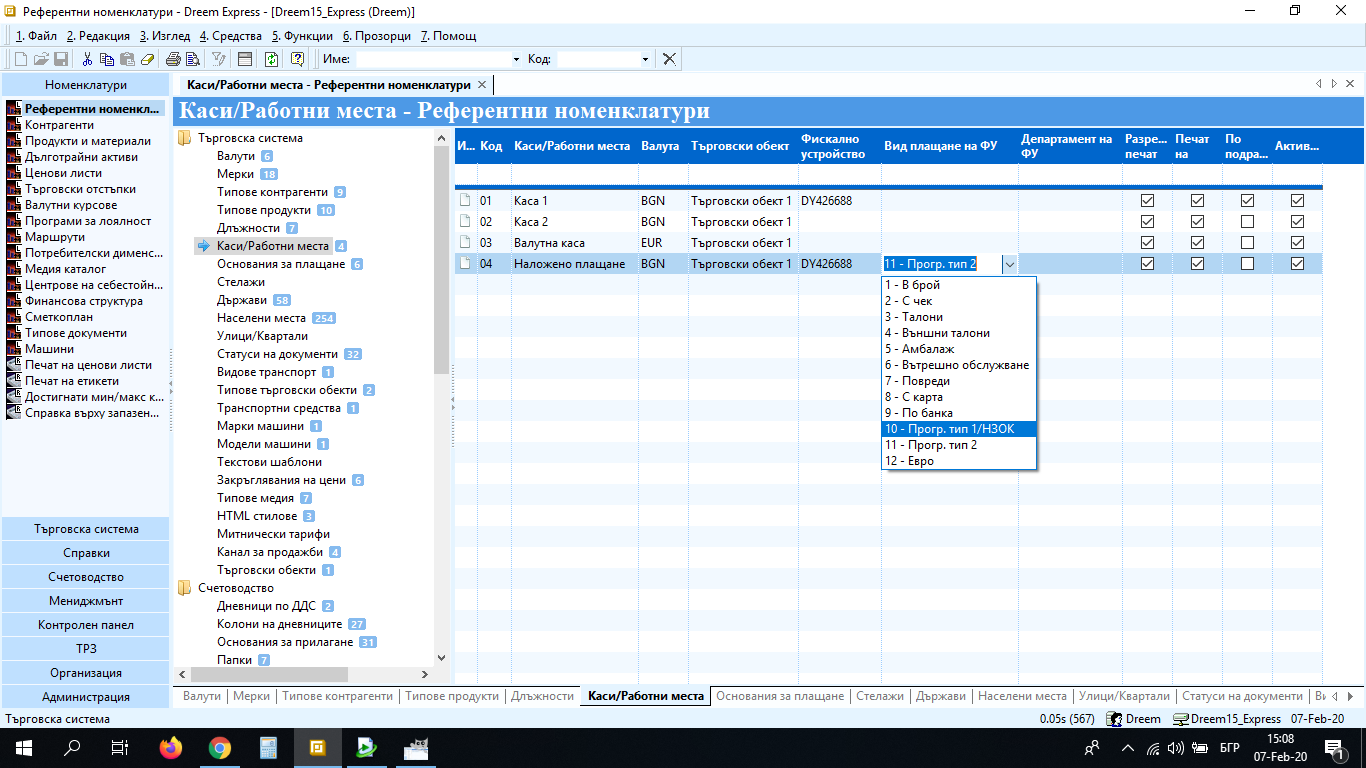Click the document icon in row Валутна каса
Image resolution: width=1366 pixels, height=768 pixels.
(464, 242)
